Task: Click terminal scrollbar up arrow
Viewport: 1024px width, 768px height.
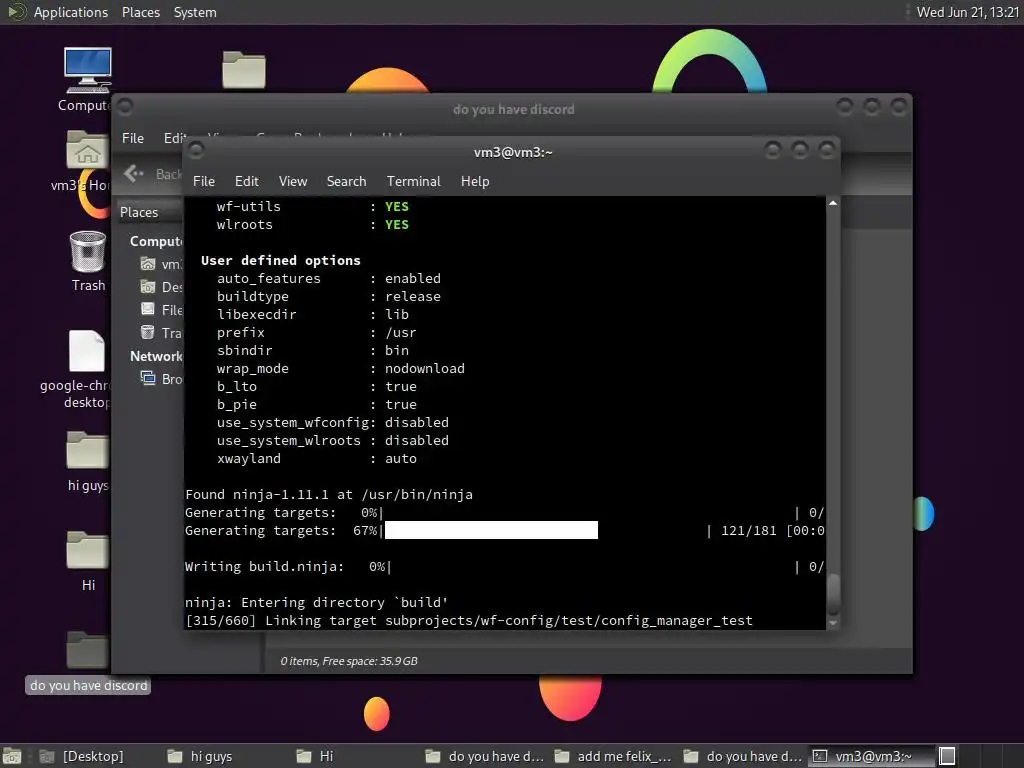Action: pos(833,203)
